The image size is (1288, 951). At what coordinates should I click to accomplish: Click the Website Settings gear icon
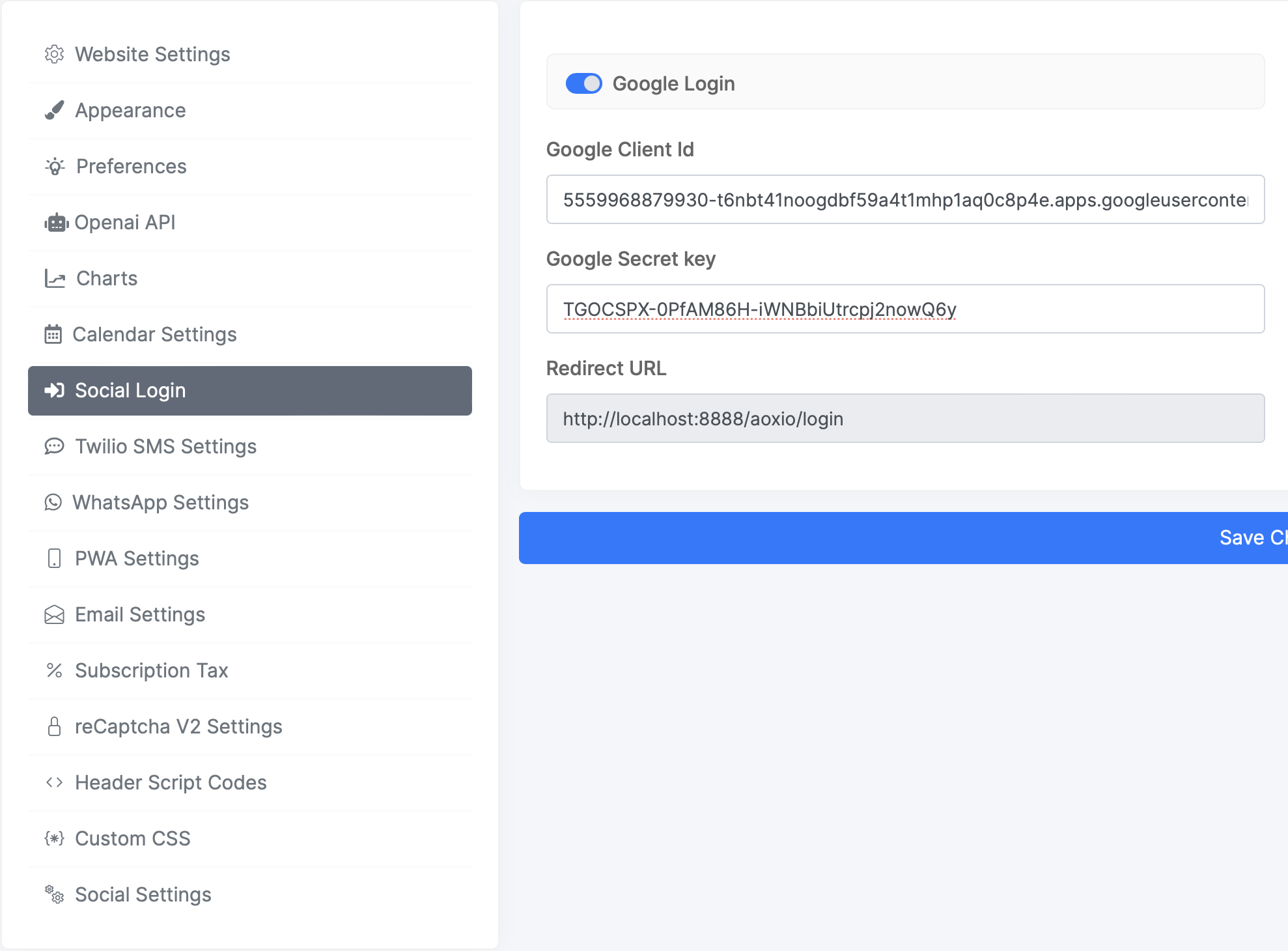(54, 54)
